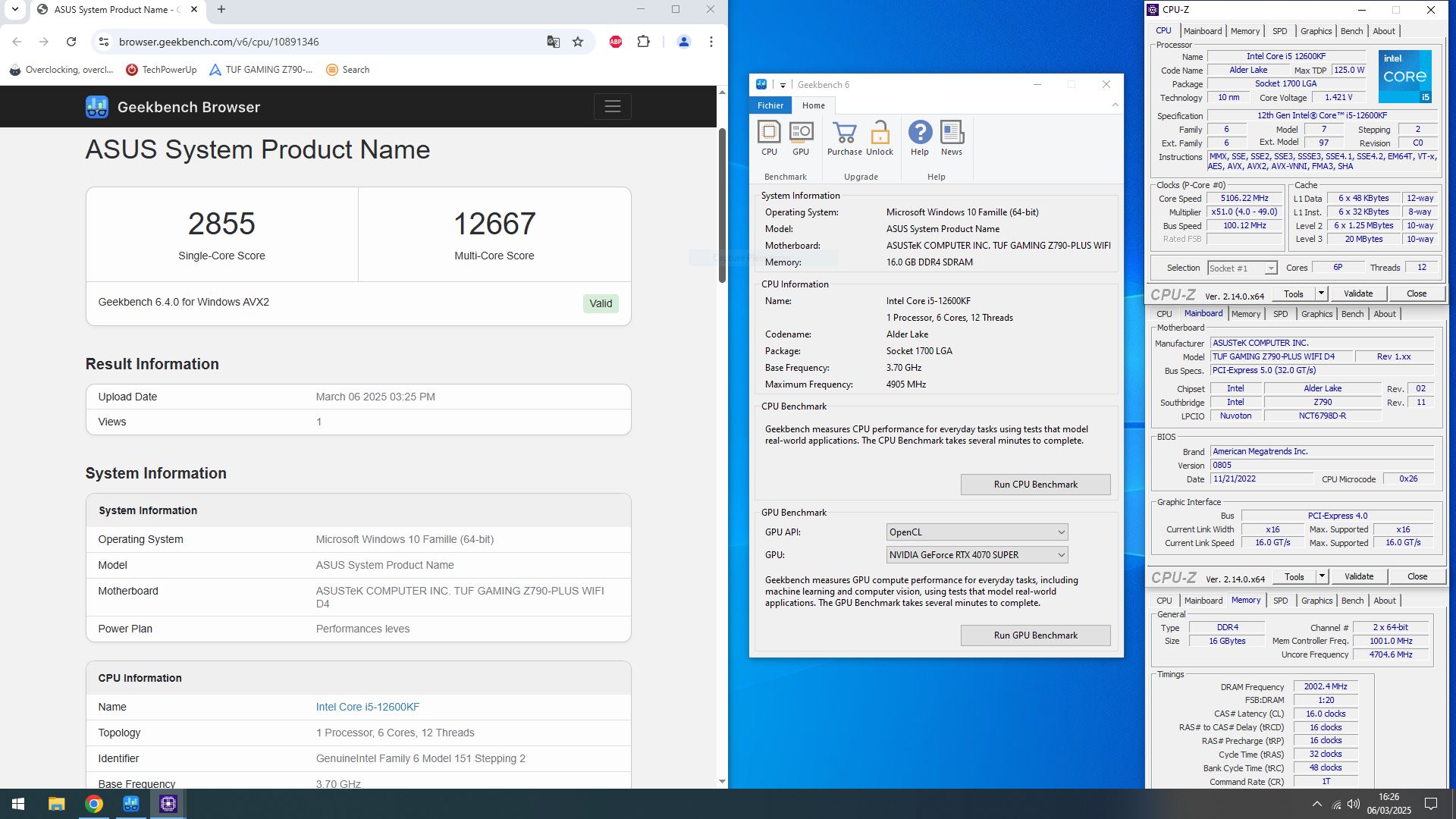The image size is (1456, 819).
Task: Switch to SPD tab in top CPU-Z window
Action: click(1280, 31)
